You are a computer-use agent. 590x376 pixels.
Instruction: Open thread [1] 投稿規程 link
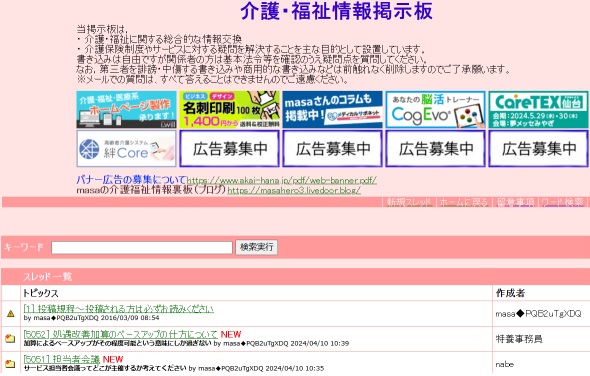pos(119,309)
